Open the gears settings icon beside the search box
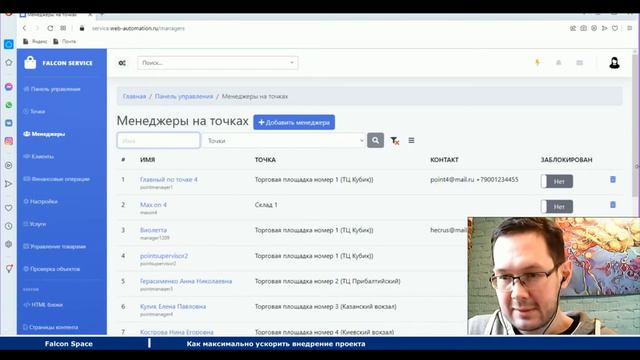 122,63
